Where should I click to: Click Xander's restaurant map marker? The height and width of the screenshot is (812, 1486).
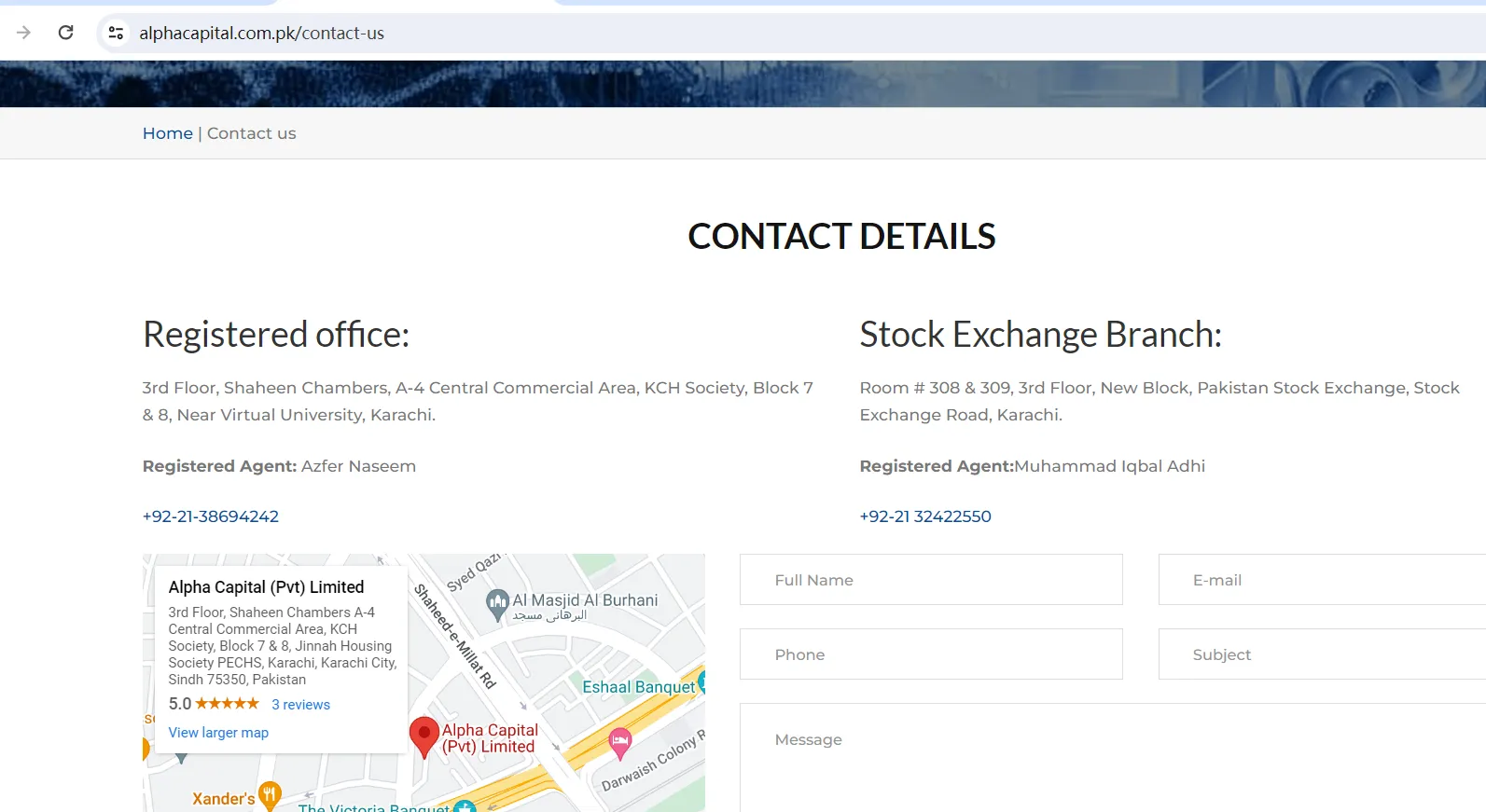pyautogui.click(x=270, y=796)
